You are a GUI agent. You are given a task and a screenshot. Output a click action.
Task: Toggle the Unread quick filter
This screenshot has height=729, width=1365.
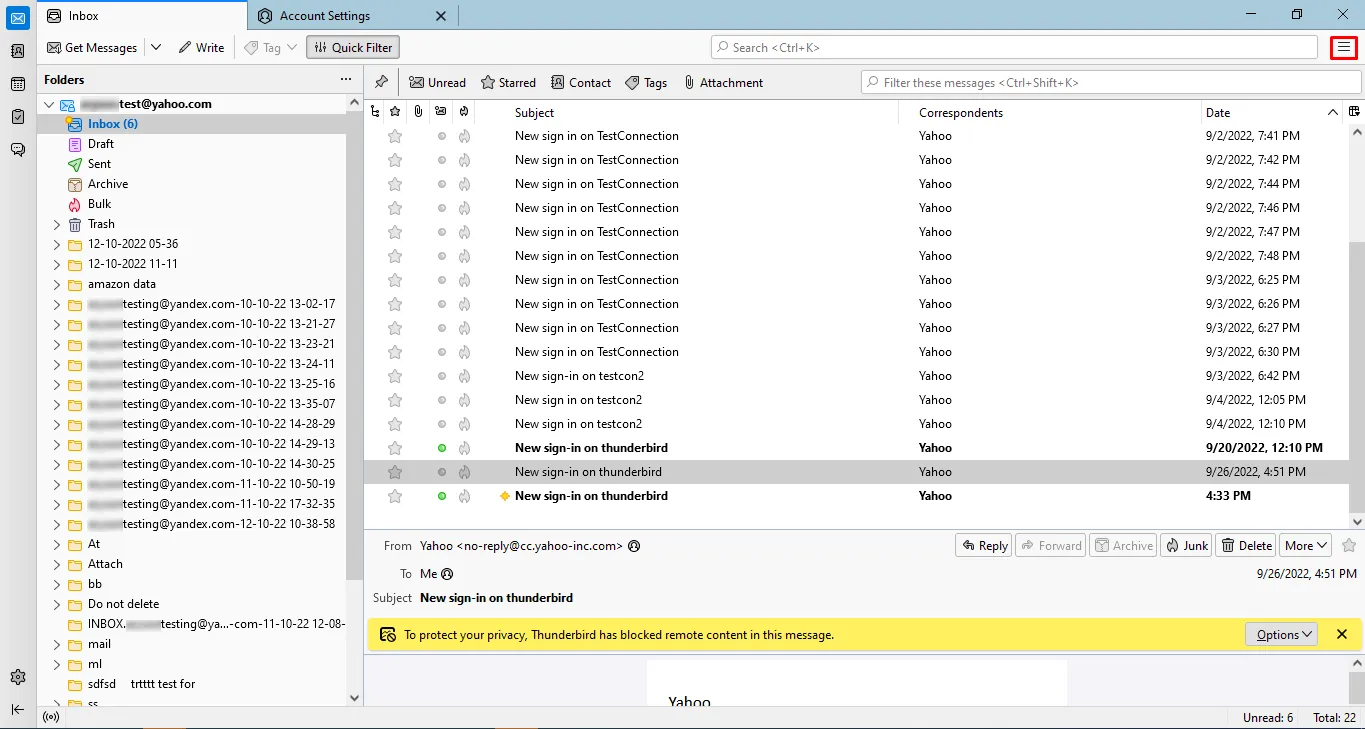click(x=437, y=83)
